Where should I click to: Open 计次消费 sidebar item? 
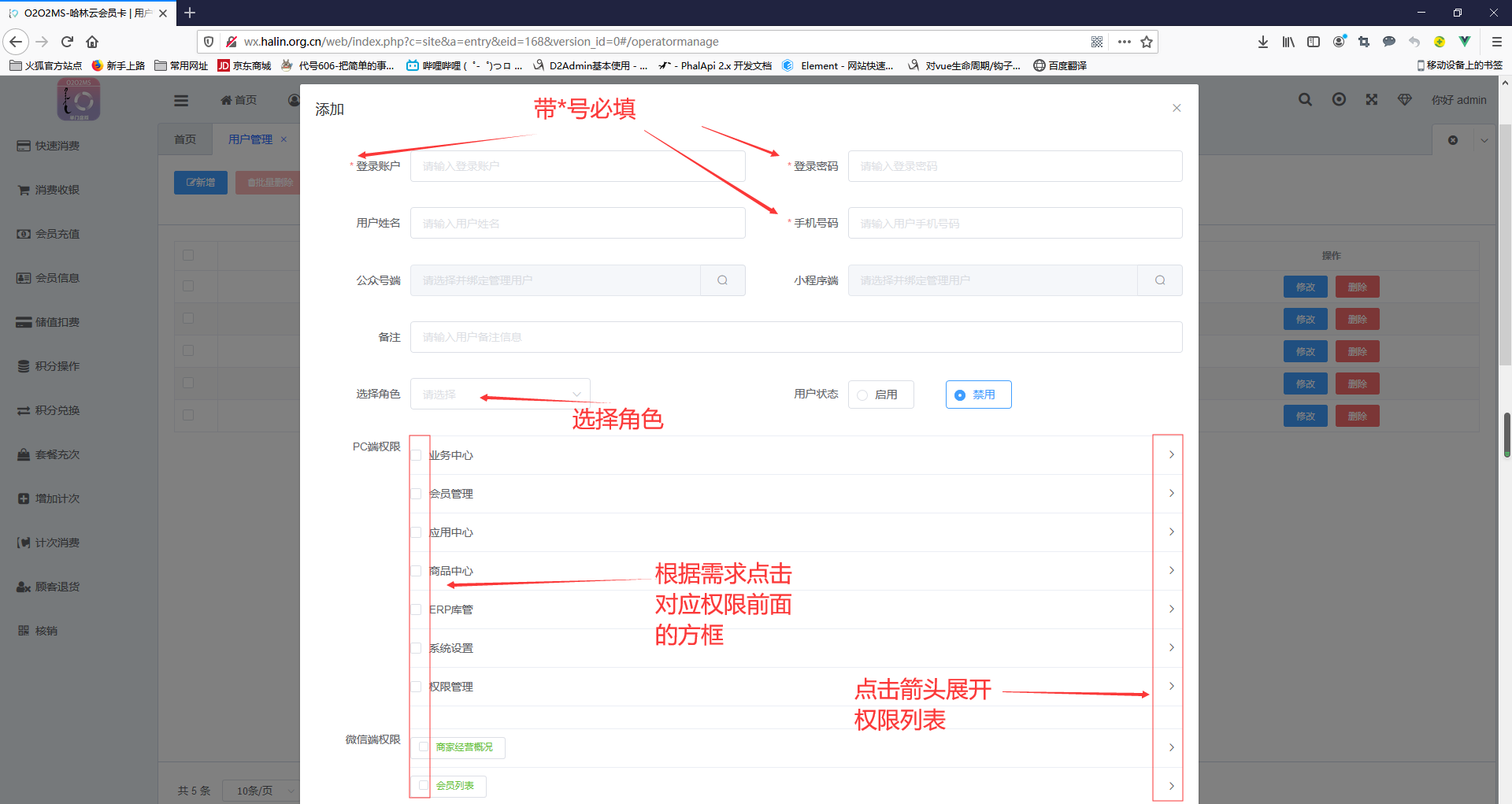tap(49, 543)
